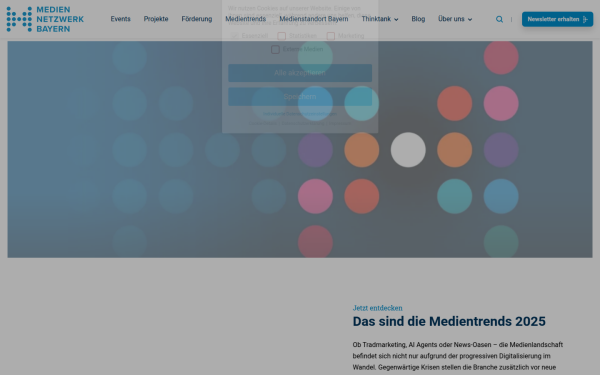
Task: Open the Blog navigation link
Action: pos(418,19)
